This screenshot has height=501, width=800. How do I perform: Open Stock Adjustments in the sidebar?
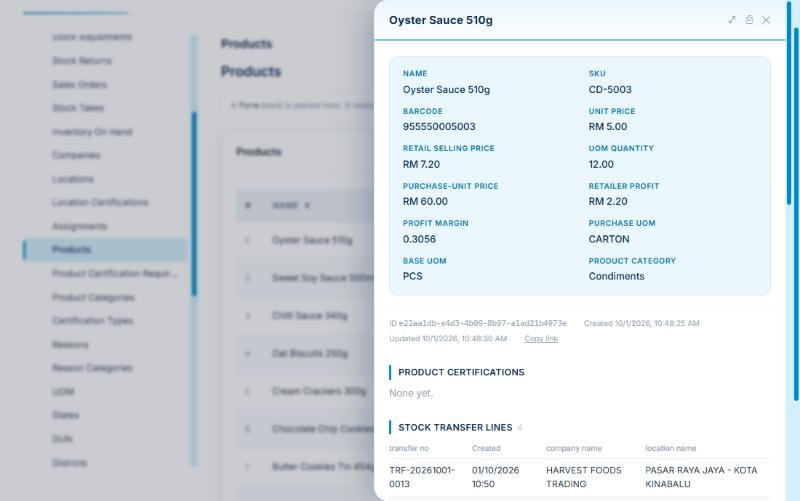click(92, 37)
